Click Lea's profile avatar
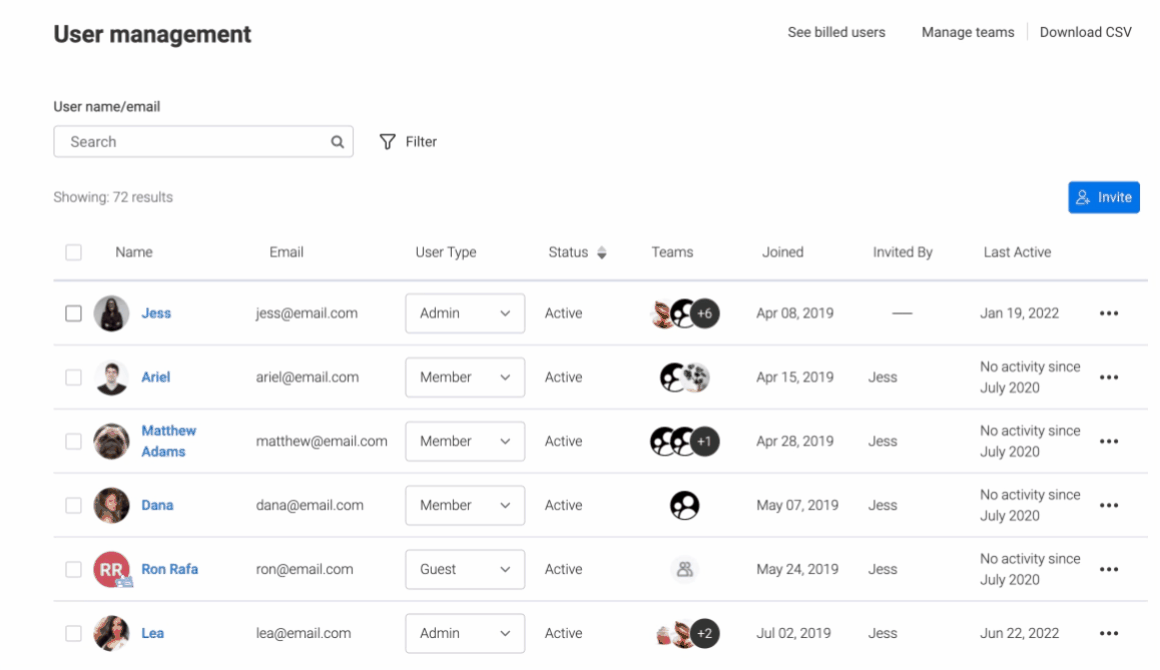Viewport: 1160px width, 670px height. coord(112,634)
